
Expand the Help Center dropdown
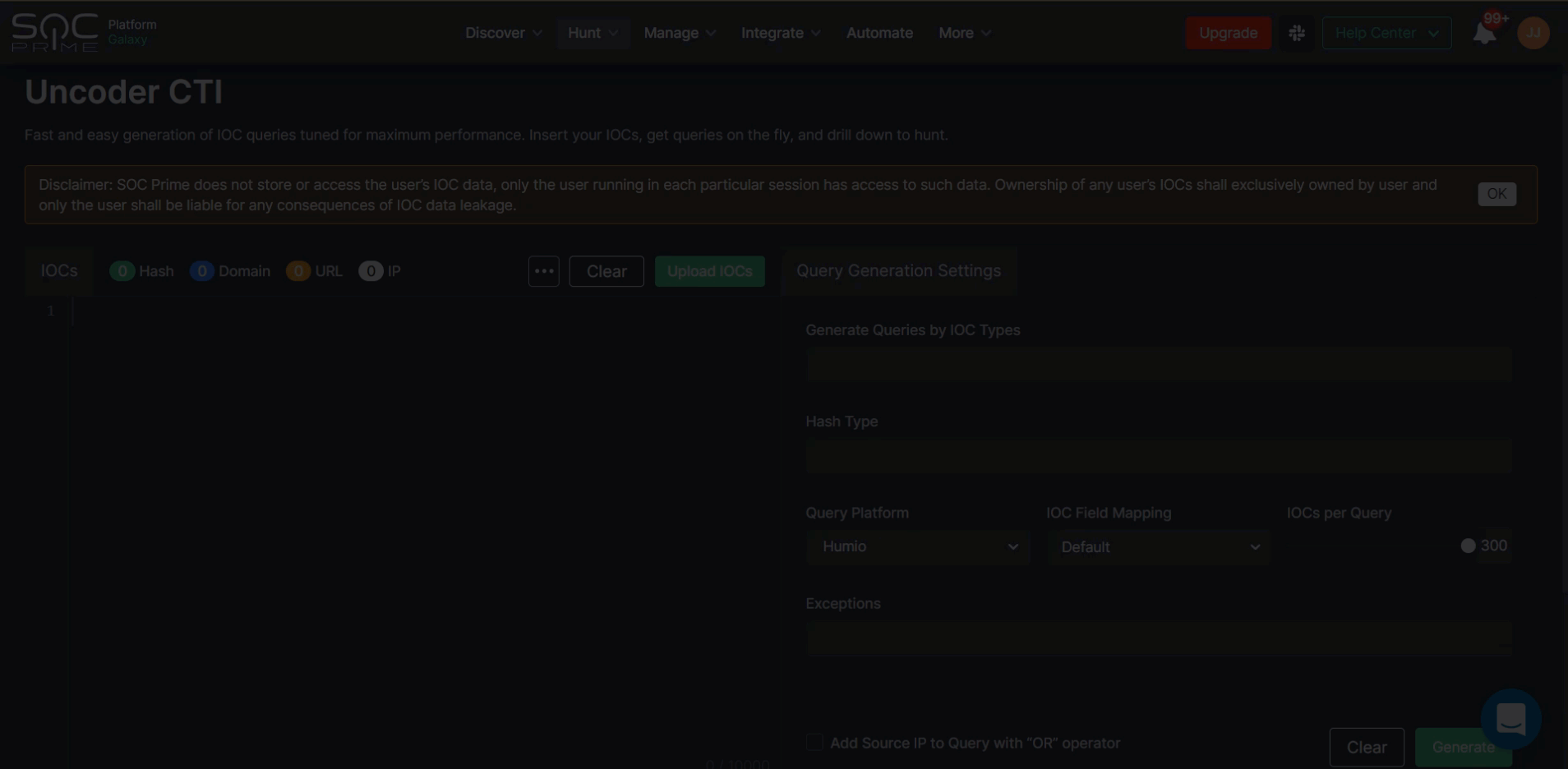click(1386, 33)
